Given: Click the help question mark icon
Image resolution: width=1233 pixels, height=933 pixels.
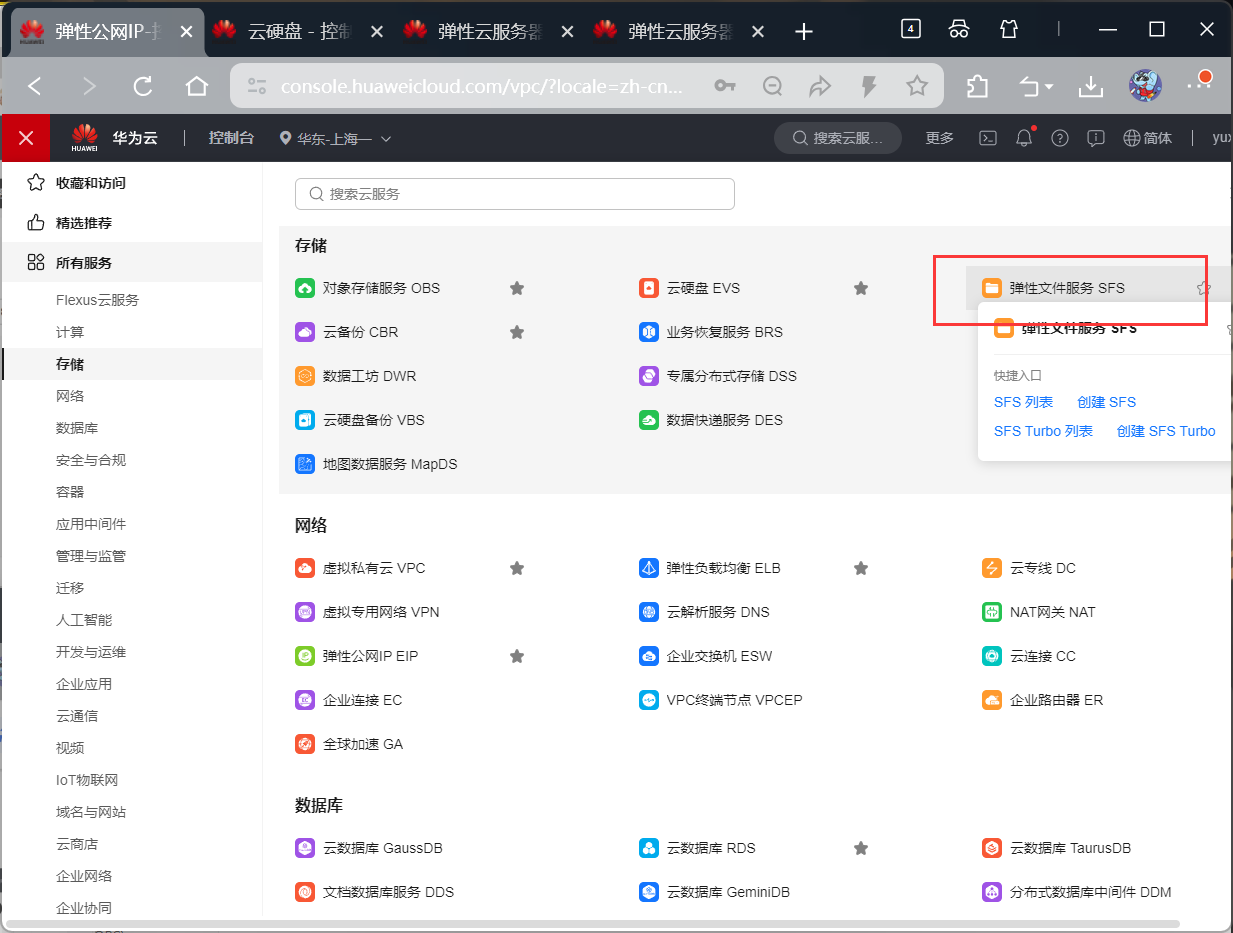Looking at the screenshot, I should [1060, 138].
